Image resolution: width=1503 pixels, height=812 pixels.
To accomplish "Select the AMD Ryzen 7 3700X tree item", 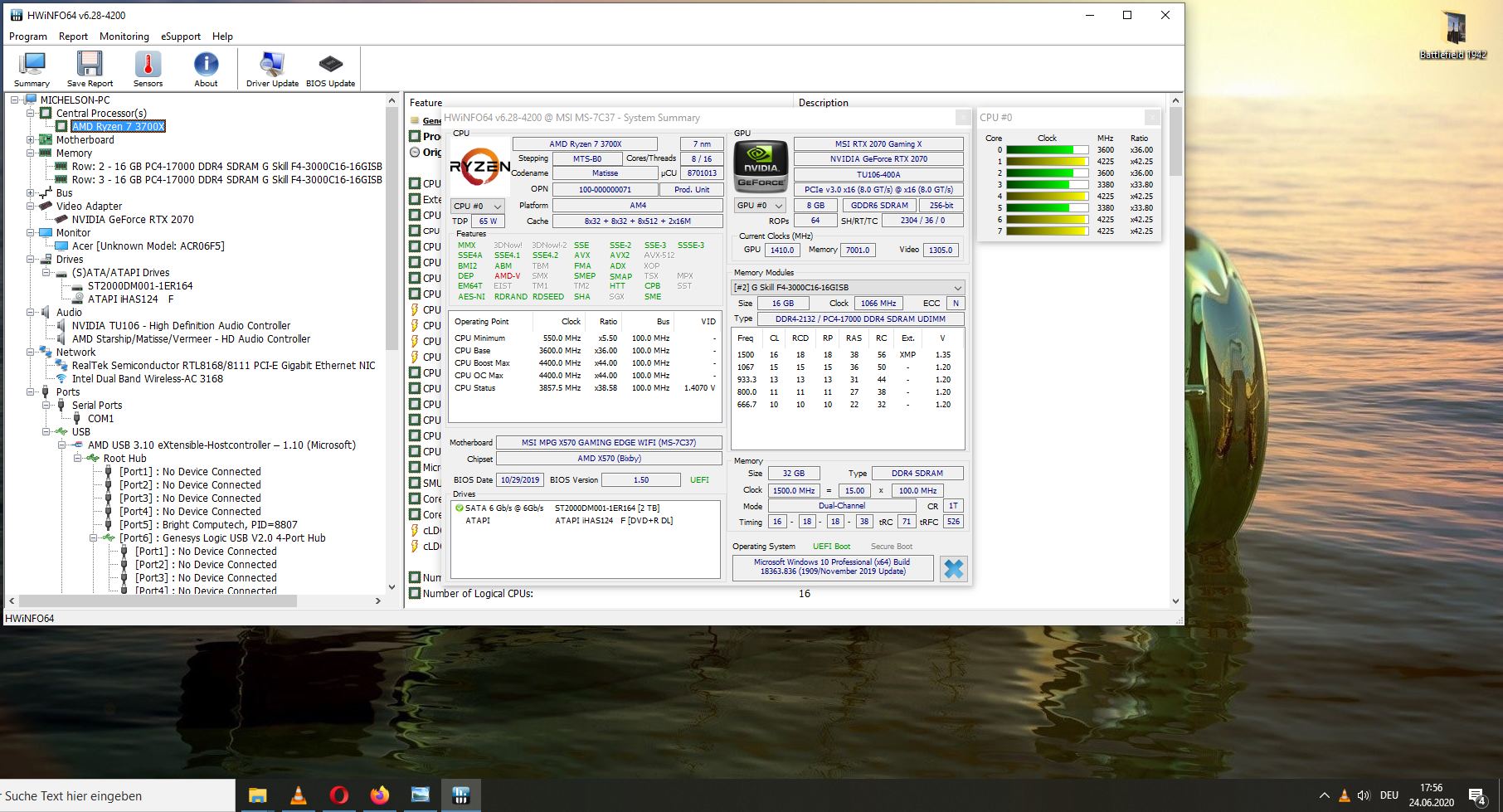I will point(118,127).
